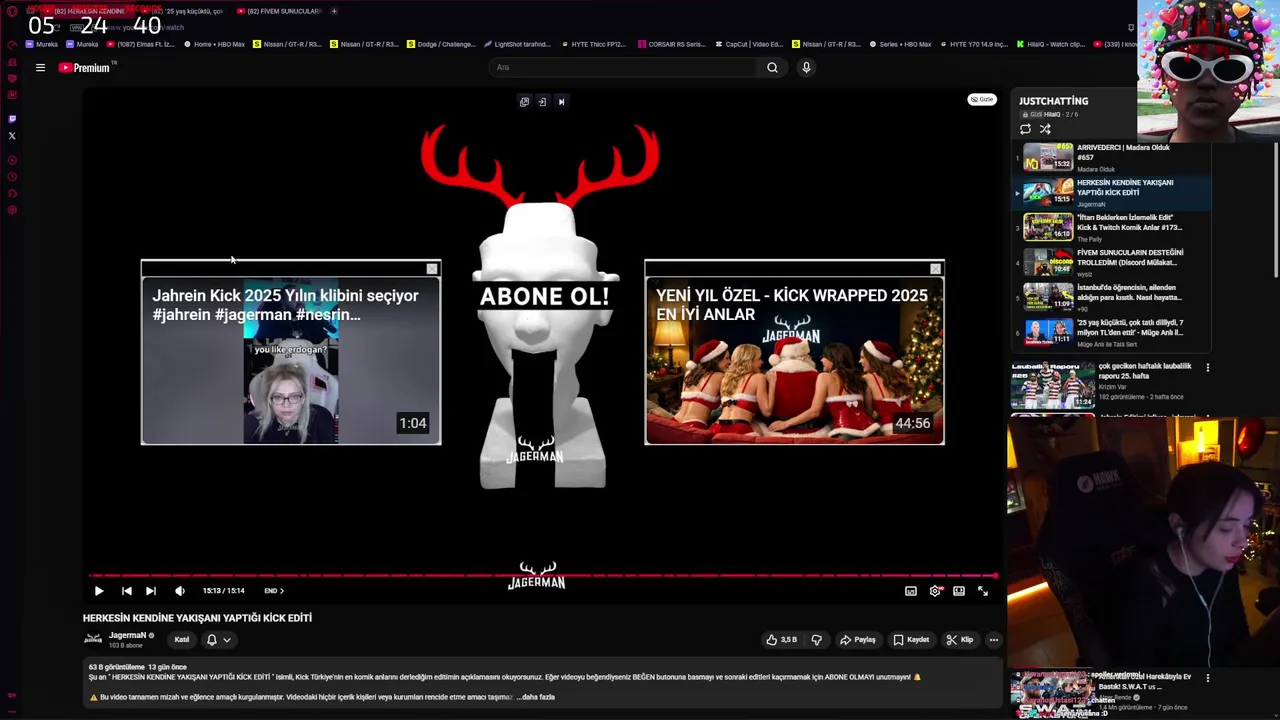Open notification bell dropdown
1280x720 pixels.
[218, 640]
